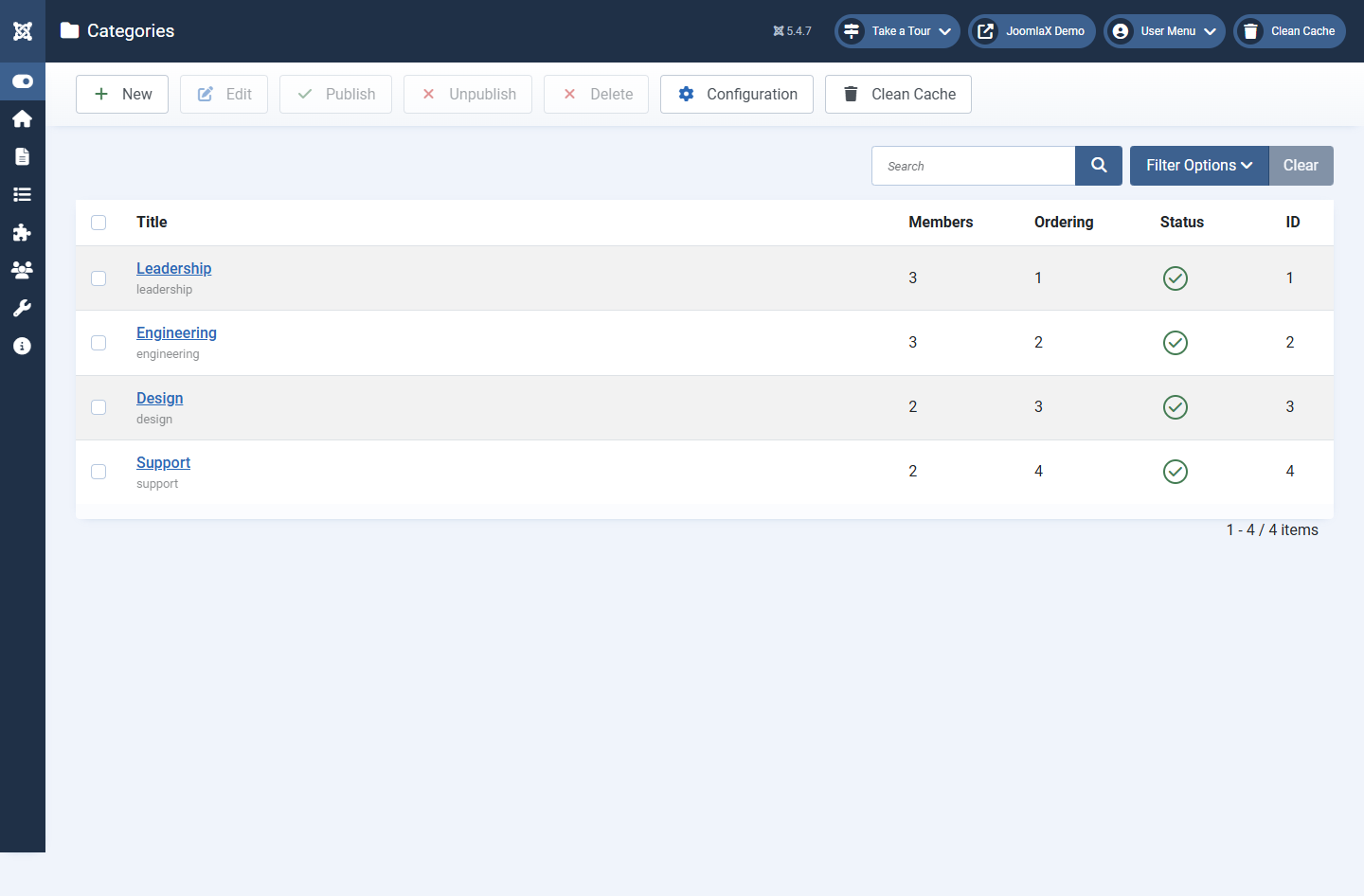Toggle published status of Support
Screen dimensions: 1364x896
[1176, 472]
